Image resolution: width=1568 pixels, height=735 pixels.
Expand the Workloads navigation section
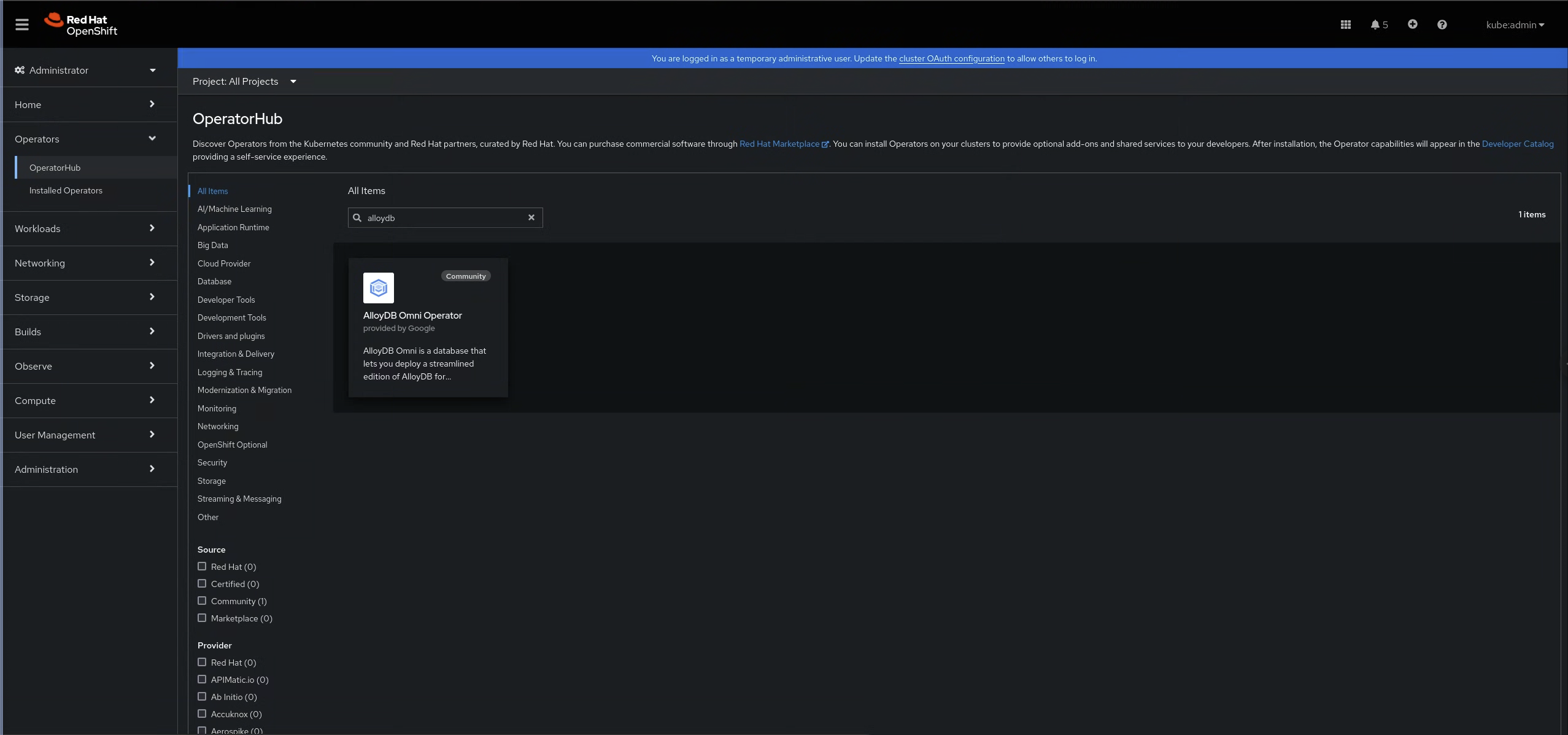tap(85, 228)
